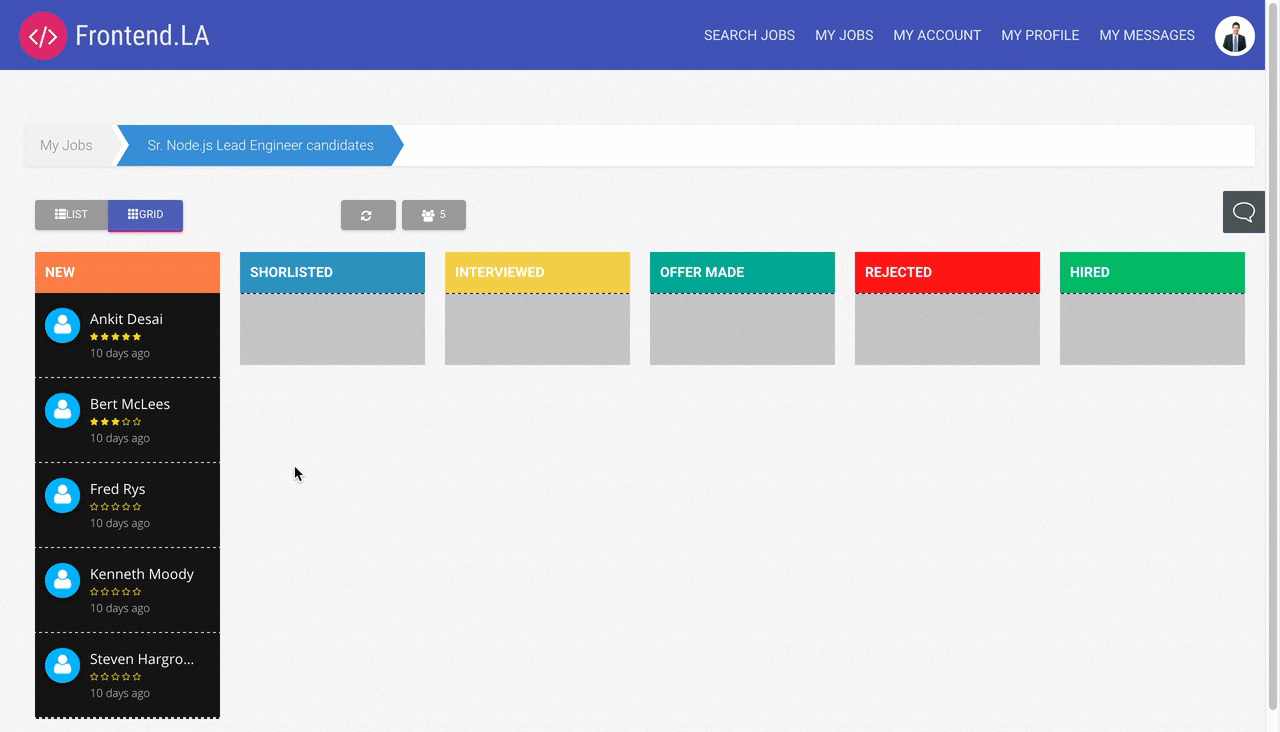This screenshot has height=732, width=1280.
Task: Click Bert McLees's avatar icon
Action: point(62,410)
